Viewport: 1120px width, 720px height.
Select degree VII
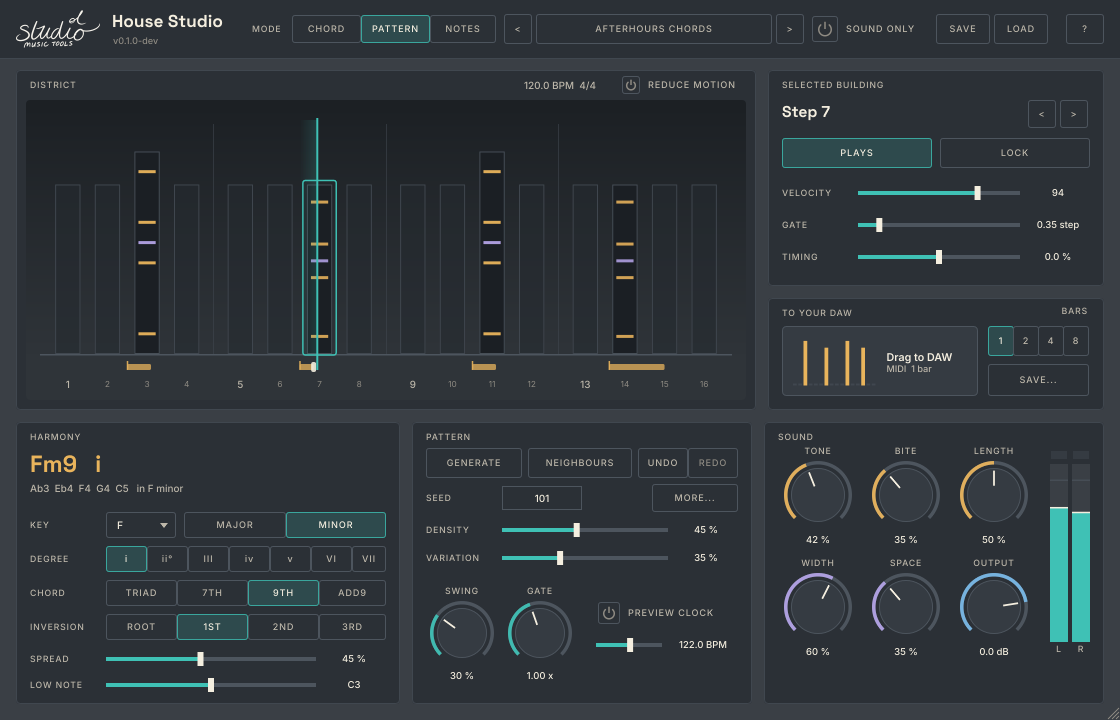(x=369, y=559)
